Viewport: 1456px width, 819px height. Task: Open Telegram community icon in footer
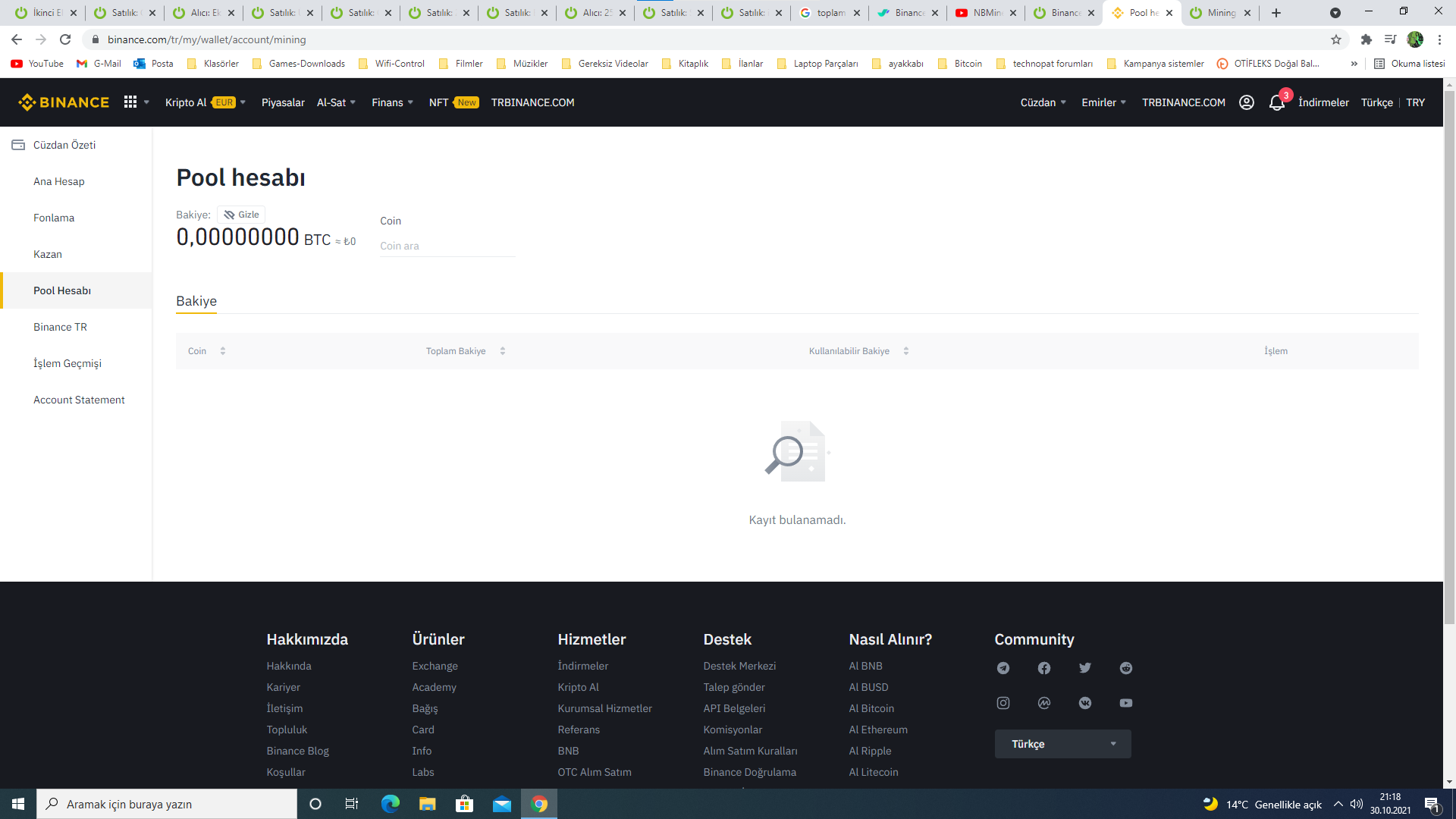click(x=1003, y=668)
